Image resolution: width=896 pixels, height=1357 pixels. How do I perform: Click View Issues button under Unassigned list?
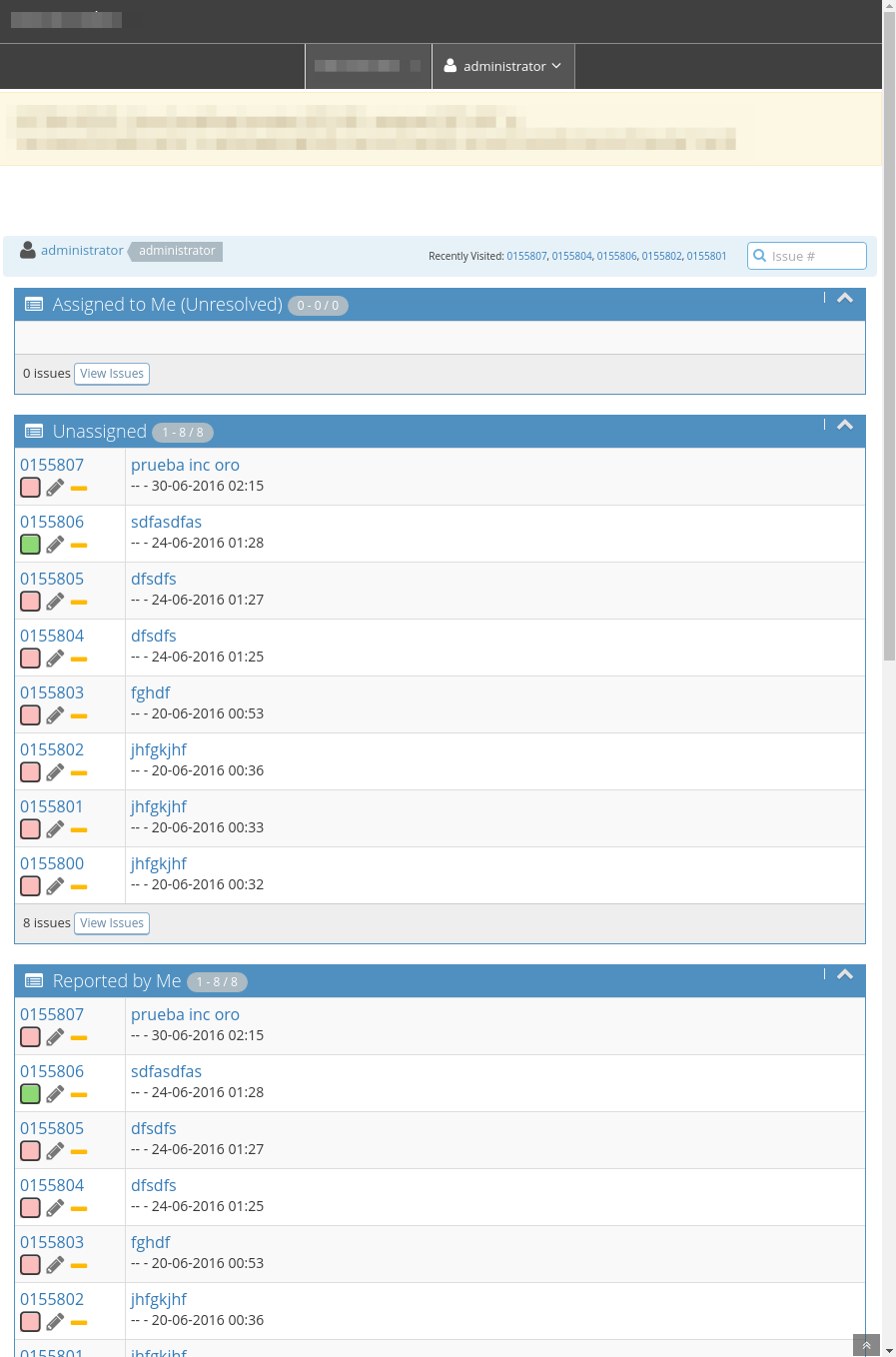(112, 923)
